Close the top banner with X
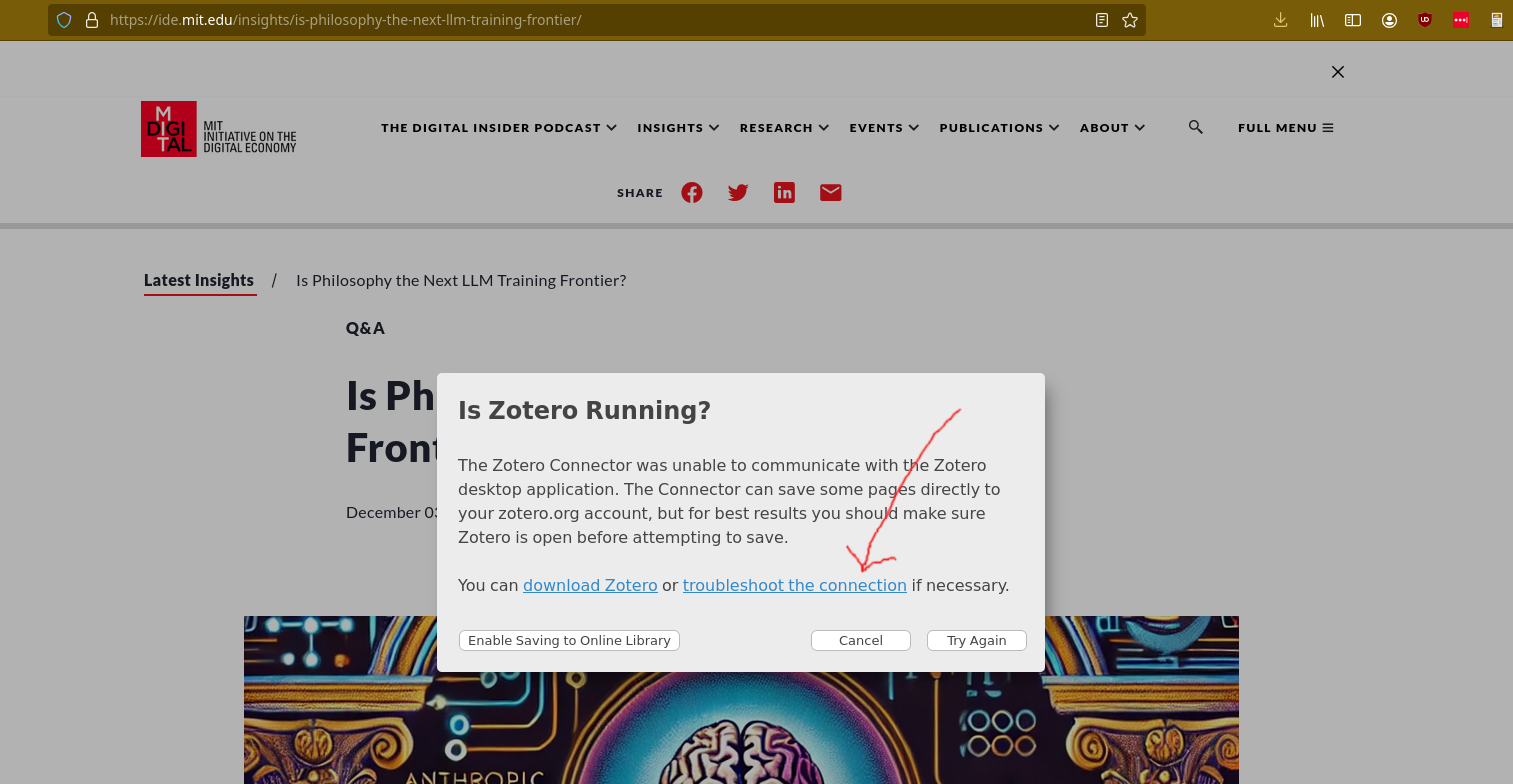This screenshot has width=1513, height=784. coord(1338,72)
